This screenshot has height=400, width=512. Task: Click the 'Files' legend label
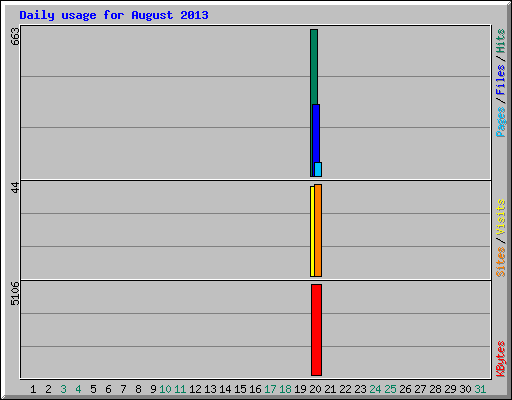click(x=501, y=80)
